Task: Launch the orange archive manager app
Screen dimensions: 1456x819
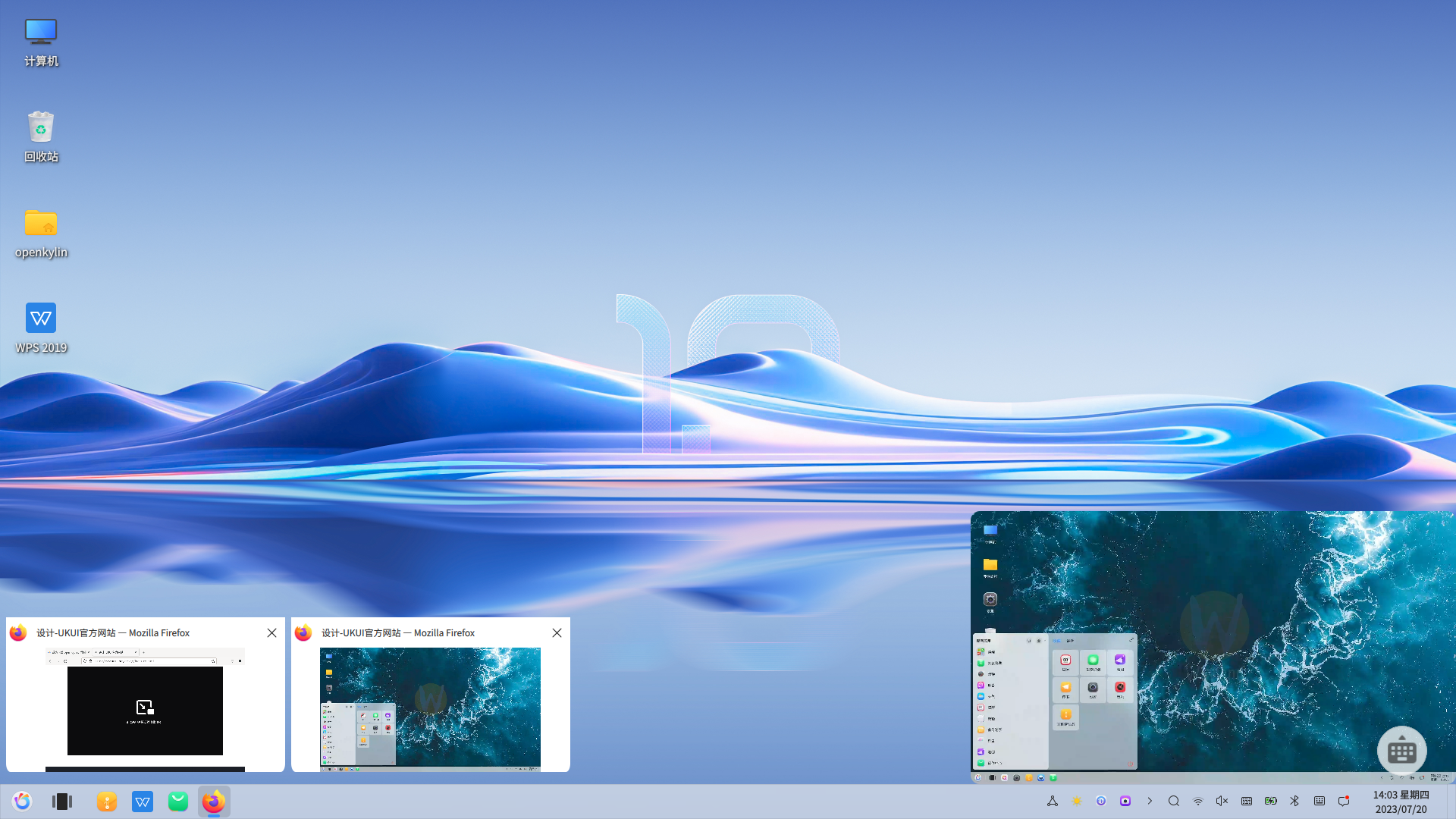Action: [x=107, y=802]
